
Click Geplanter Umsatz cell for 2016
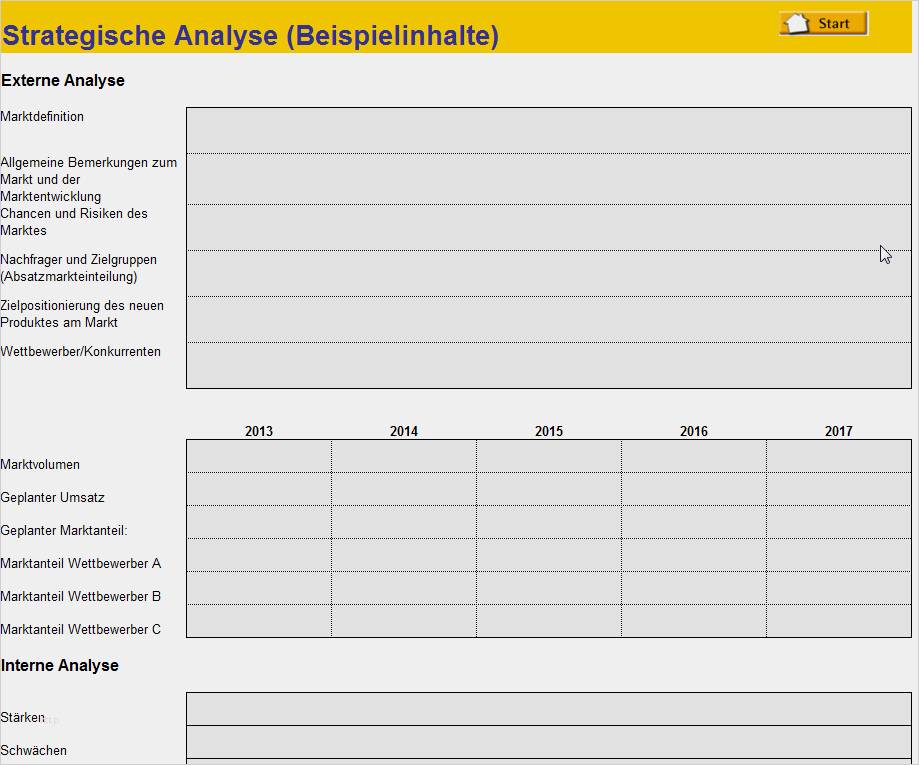pos(694,489)
